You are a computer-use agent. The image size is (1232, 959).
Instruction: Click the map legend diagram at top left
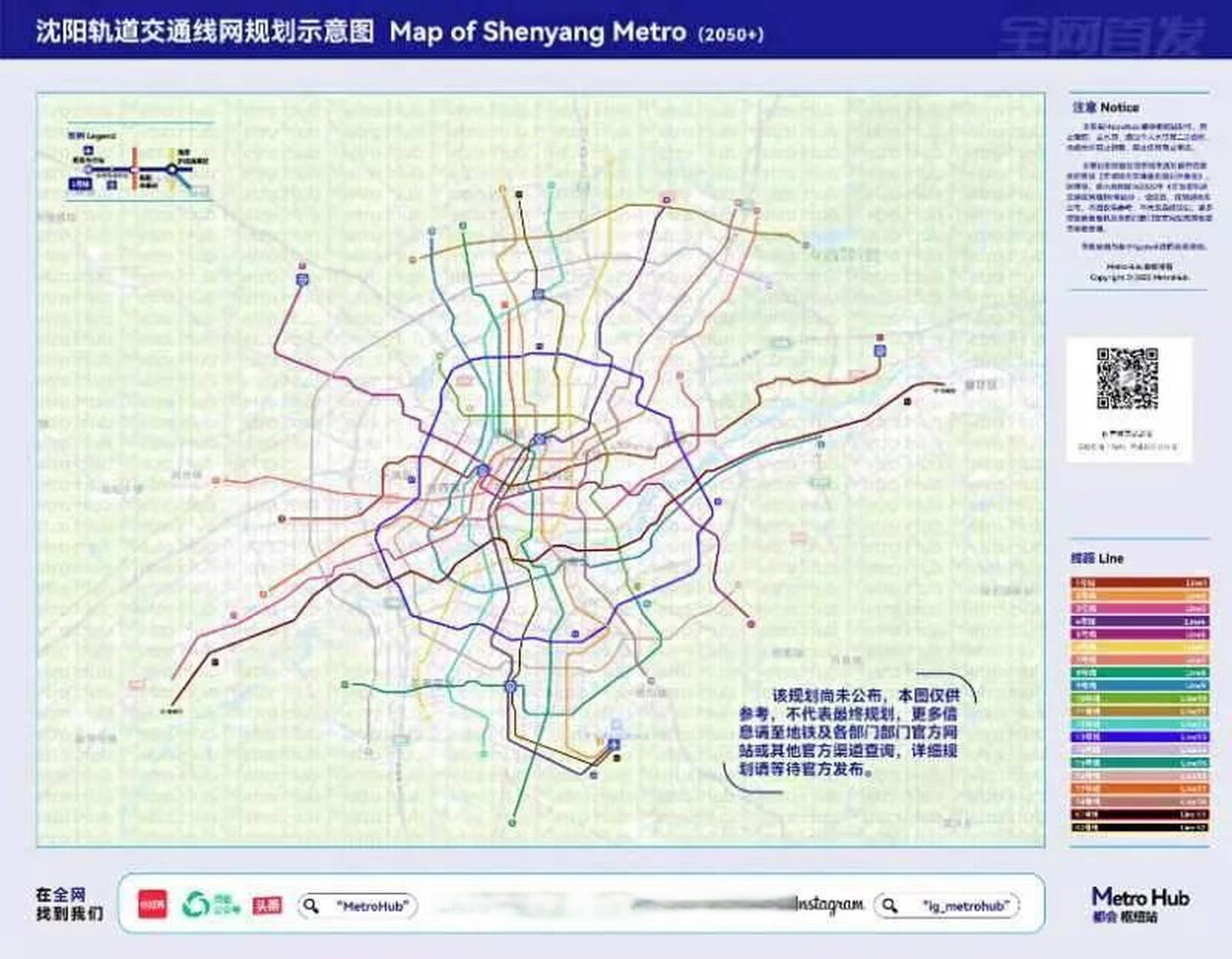tap(140, 163)
